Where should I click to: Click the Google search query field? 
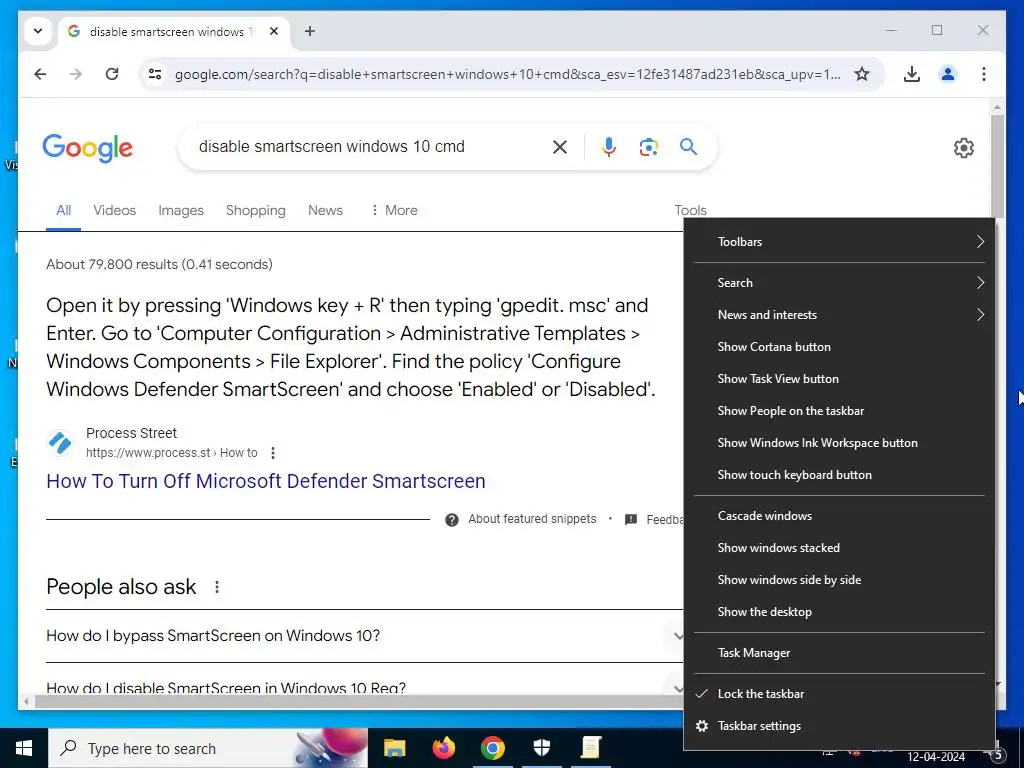click(x=369, y=146)
